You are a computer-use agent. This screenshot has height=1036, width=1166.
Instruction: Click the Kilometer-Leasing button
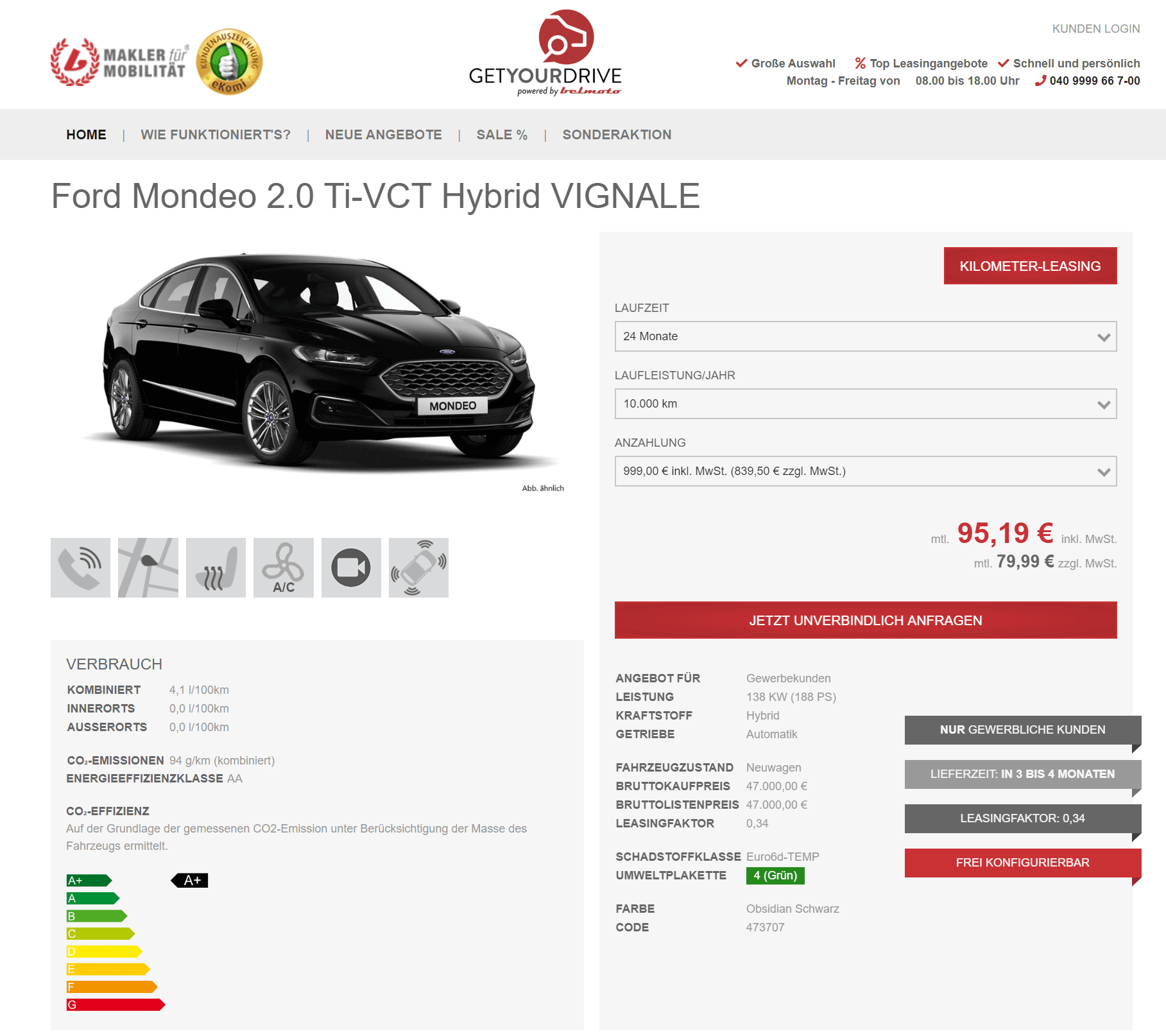tap(1030, 266)
